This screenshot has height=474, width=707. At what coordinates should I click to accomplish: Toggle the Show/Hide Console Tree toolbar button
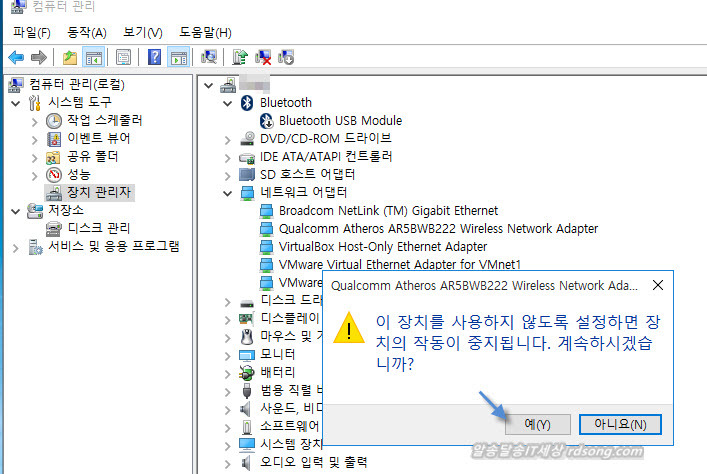point(93,58)
